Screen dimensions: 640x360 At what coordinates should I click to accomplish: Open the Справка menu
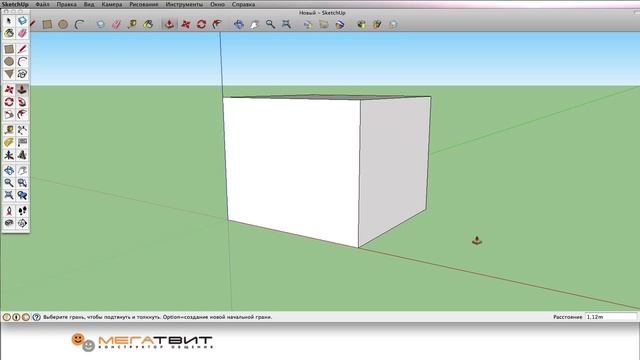pyautogui.click(x=243, y=4)
